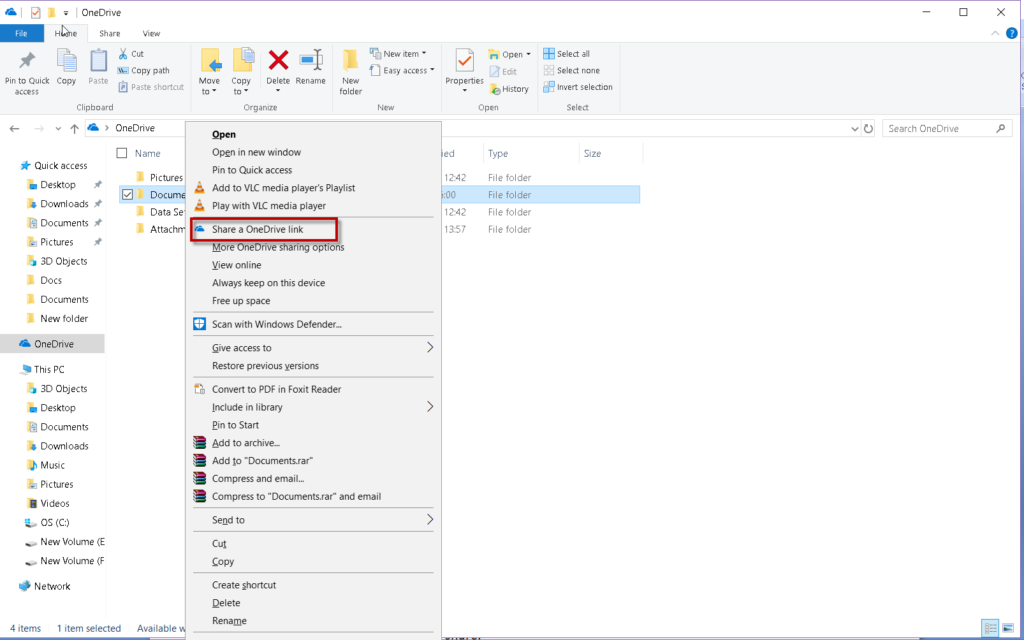Expand the Open button dropdown arrow

coord(528,54)
